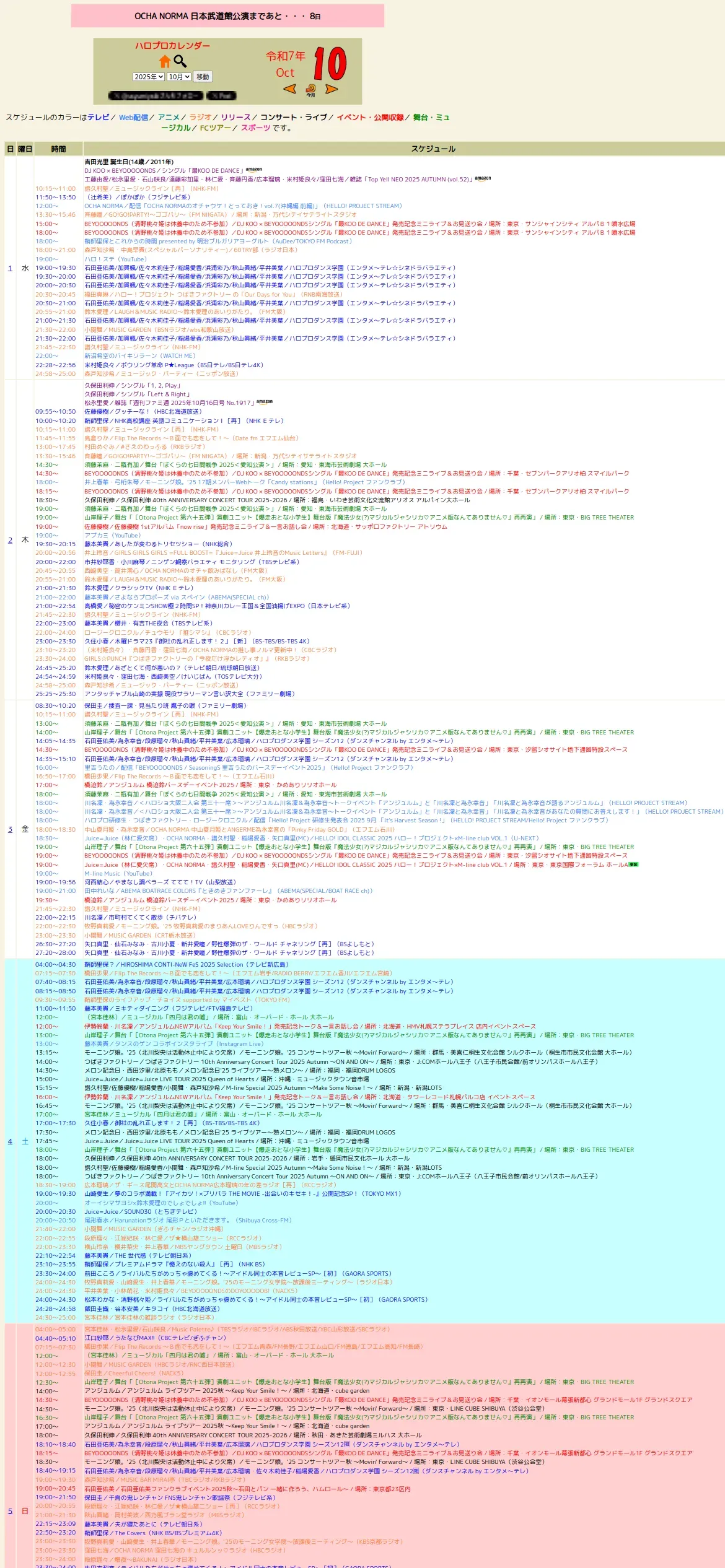Go to next month with right arrow
The width and height of the screenshot is (725, 1568).
click(332, 89)
